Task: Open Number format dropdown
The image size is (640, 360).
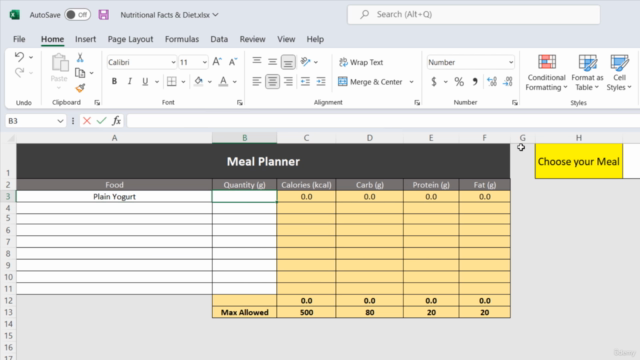Action: pyautogui.click(x=511, y=62)
